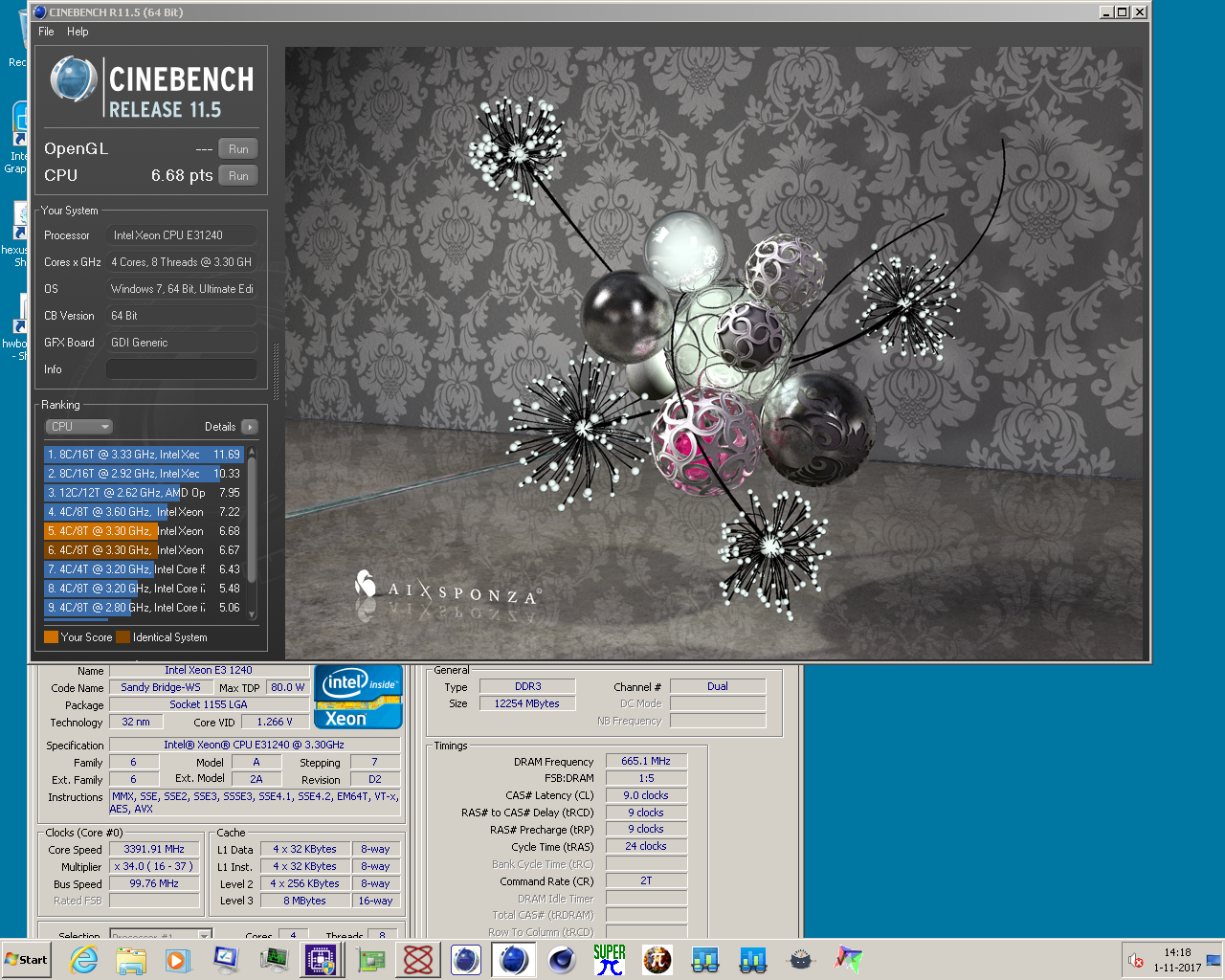Click the Cinebench sphere logo icon

click(73, 79)
